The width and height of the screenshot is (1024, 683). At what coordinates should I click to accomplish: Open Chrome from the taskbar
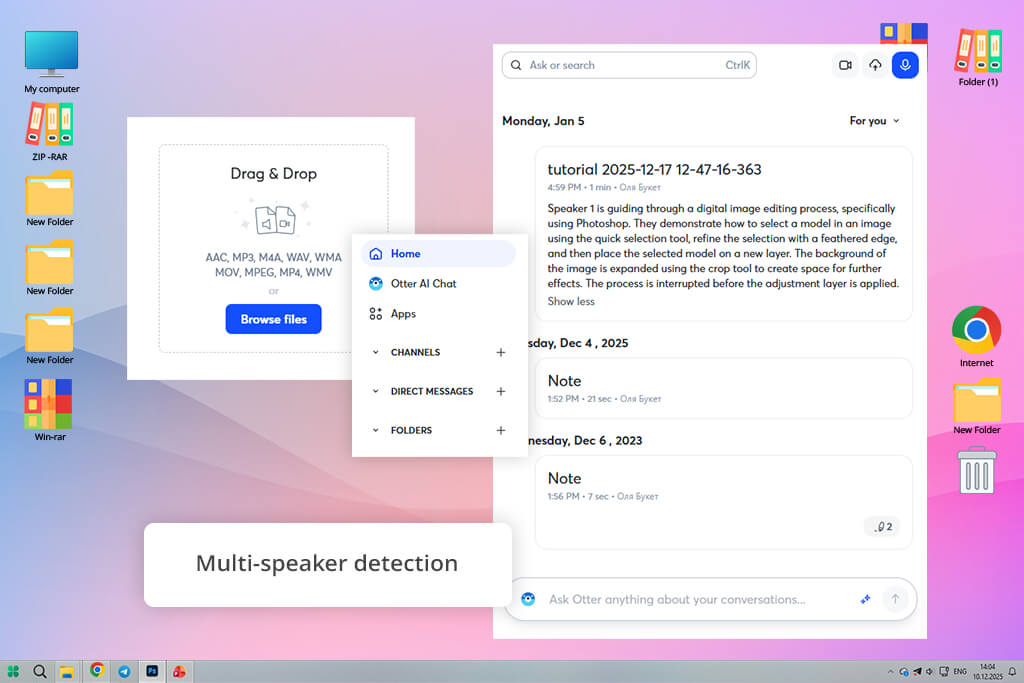[97, 670]
